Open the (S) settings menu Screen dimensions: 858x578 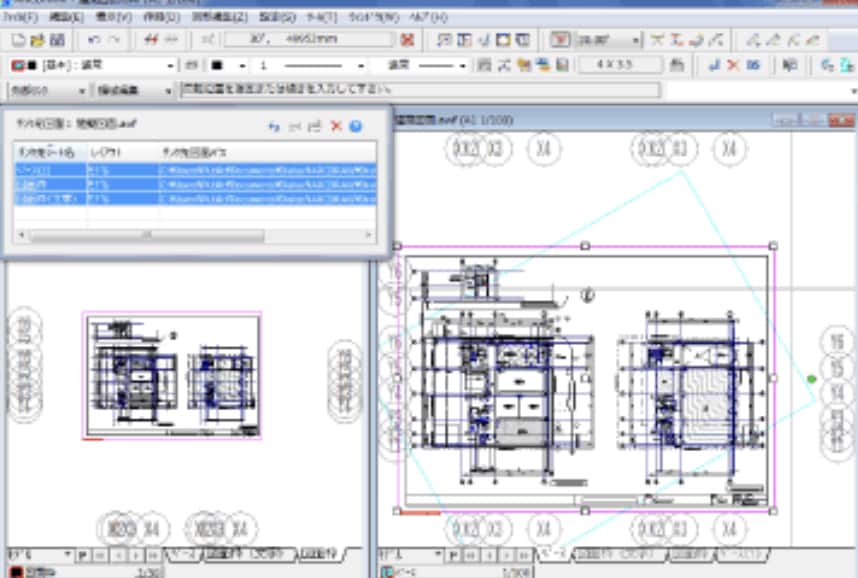pos(277,17)
